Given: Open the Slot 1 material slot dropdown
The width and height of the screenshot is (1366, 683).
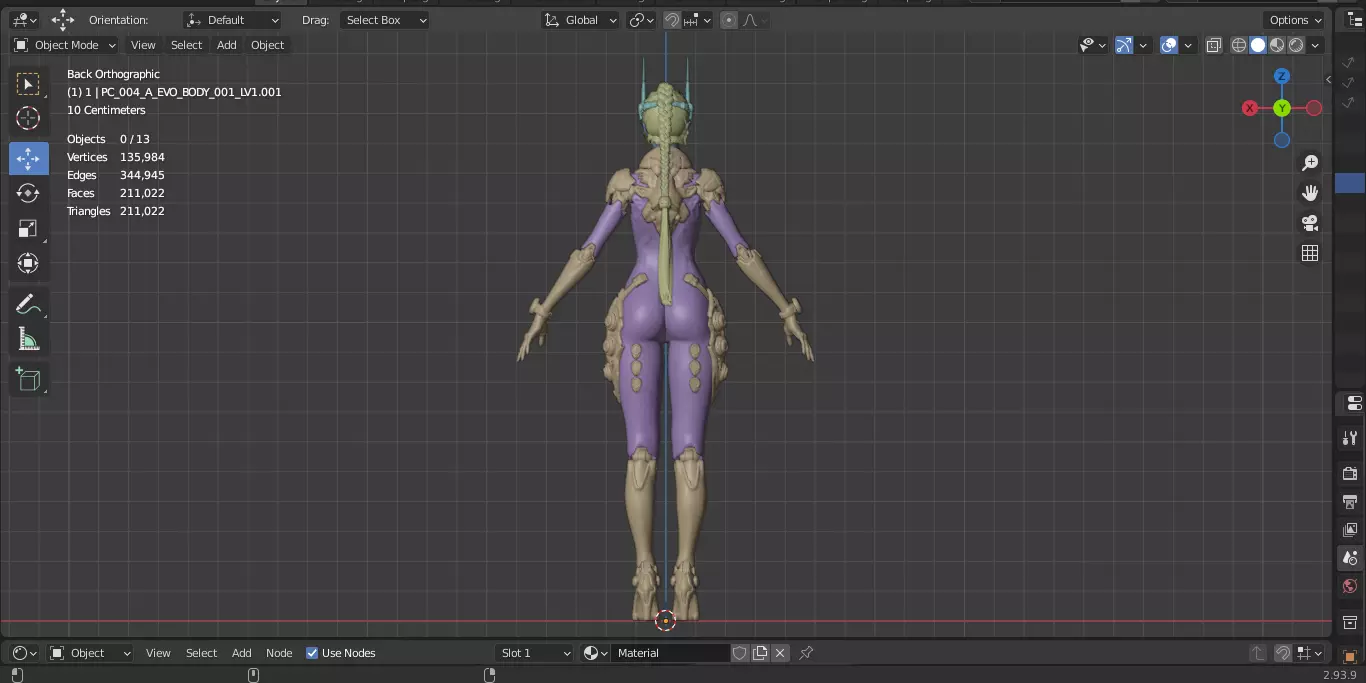Looking at the screenshot, I should 535,653.
